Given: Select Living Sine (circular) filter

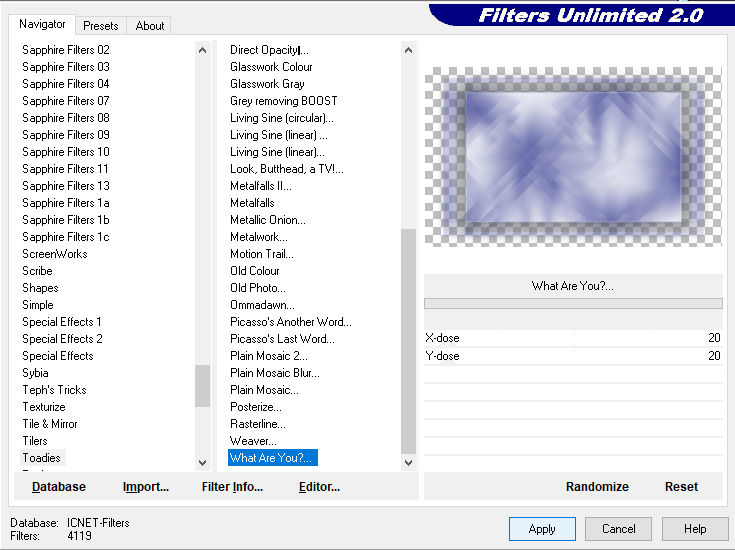Looking at the screenshot, I should click(282, 118).
